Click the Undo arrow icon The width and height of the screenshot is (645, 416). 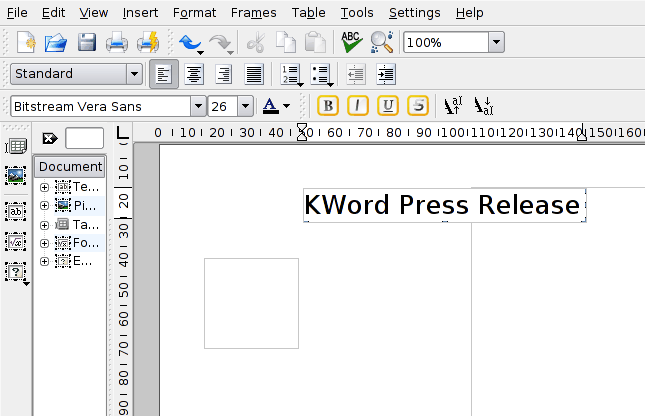point(189,43)
